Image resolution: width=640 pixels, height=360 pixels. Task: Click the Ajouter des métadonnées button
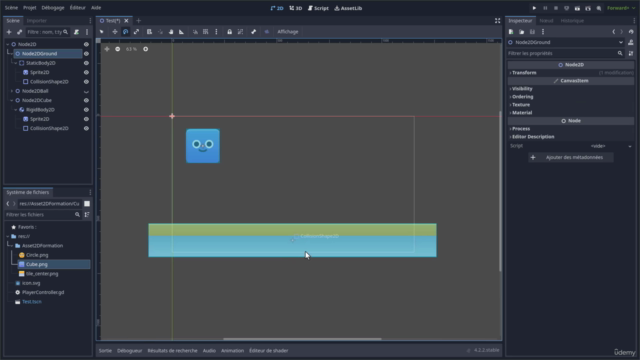point(571,158)
